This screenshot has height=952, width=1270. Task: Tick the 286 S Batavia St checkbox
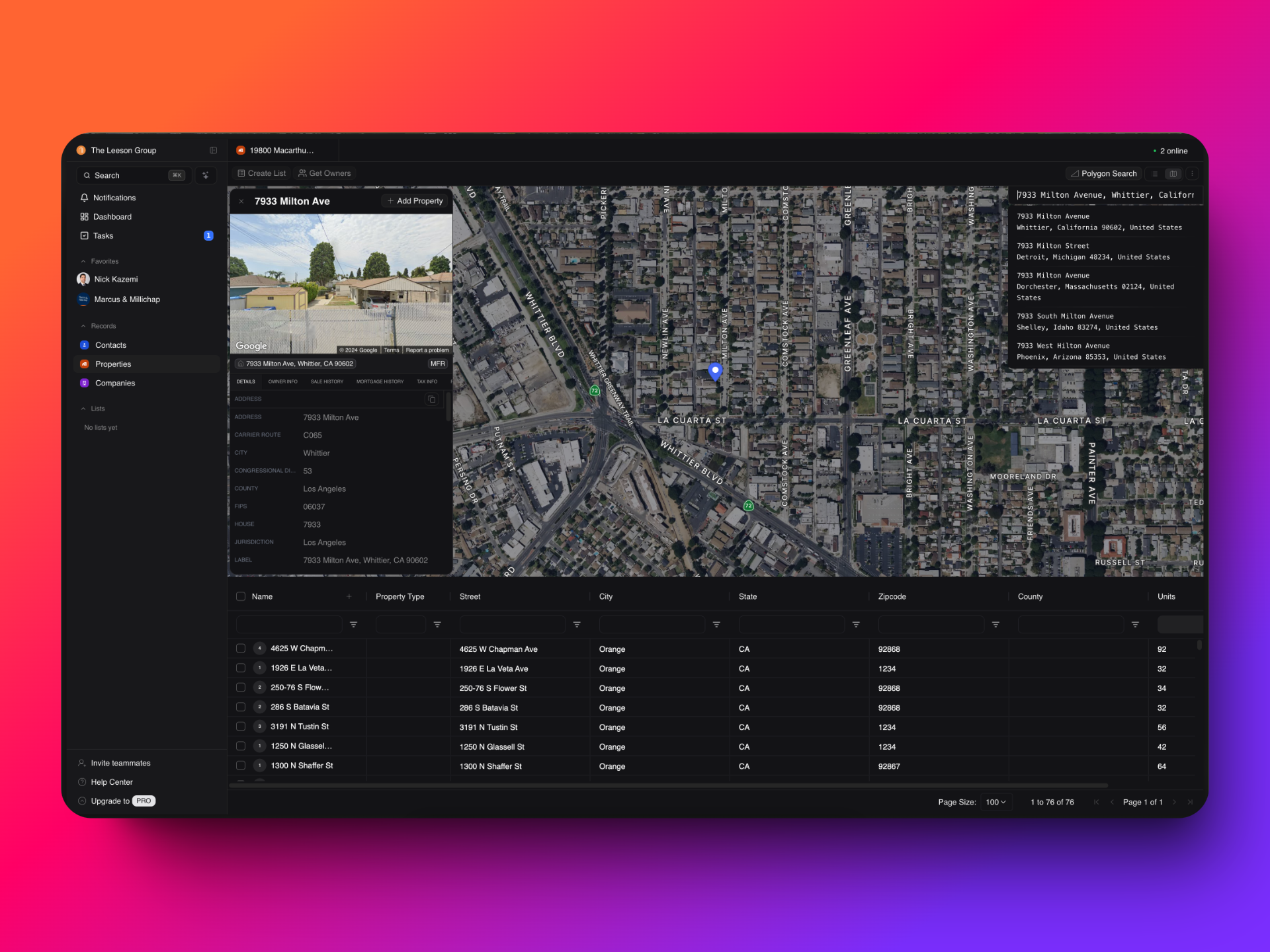pyautogui.click(x=241, y=707)
